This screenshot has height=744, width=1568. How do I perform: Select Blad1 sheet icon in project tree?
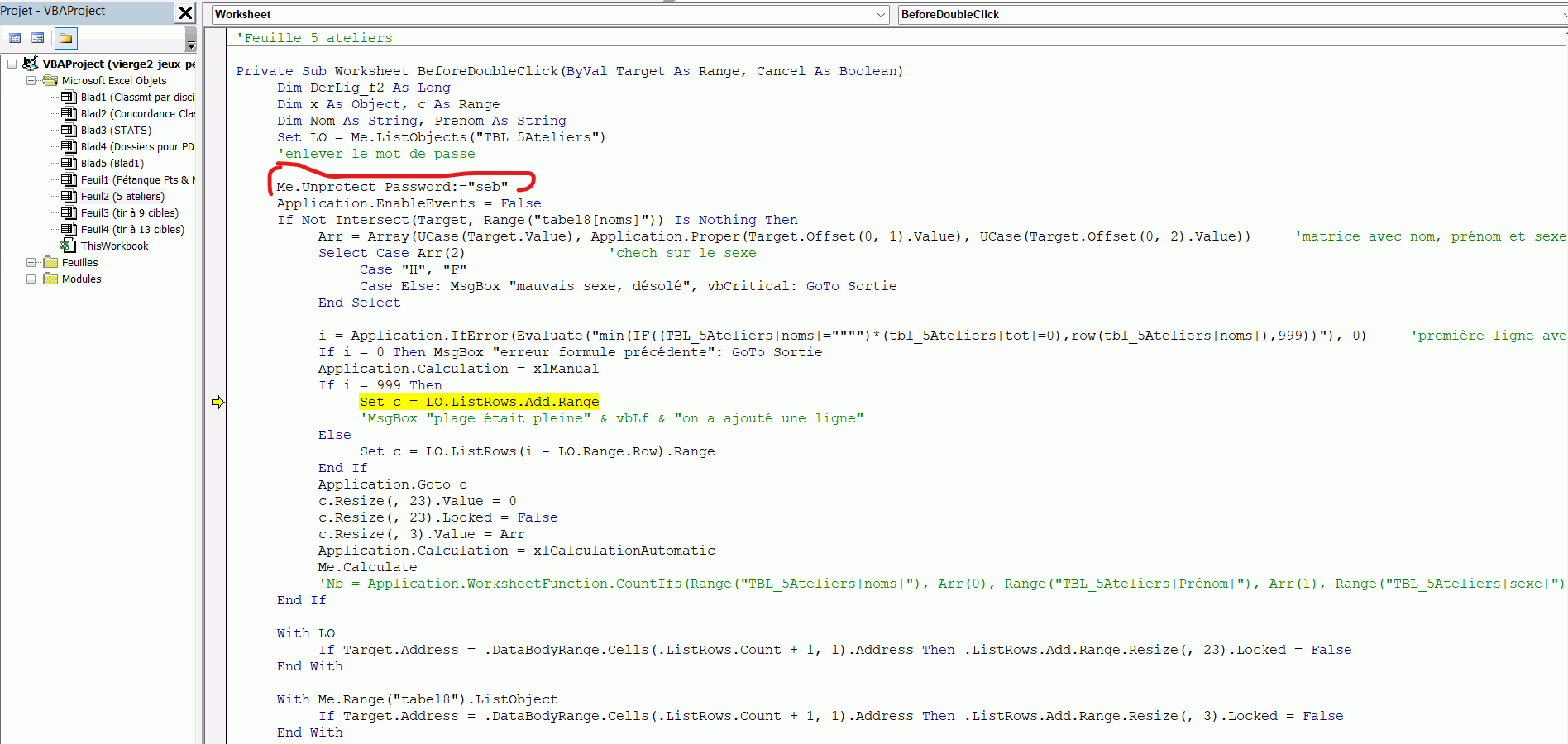pos(69,97)
